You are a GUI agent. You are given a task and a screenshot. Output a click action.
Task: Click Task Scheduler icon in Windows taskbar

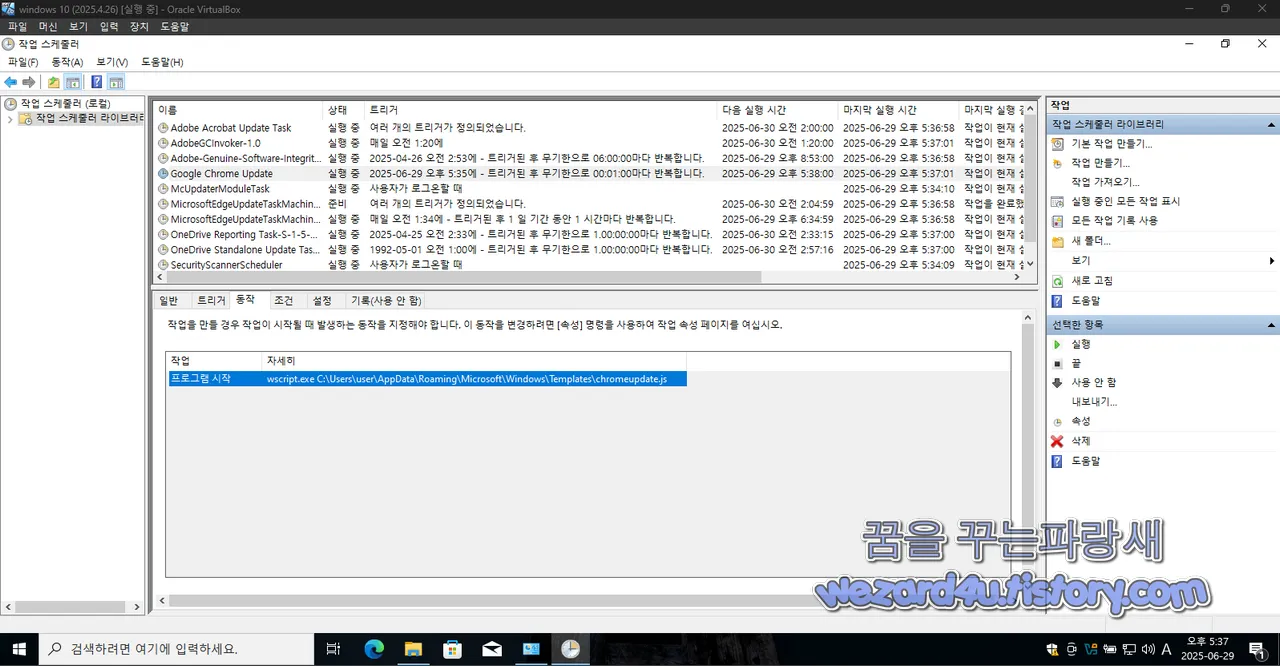[x=569, y=649]
